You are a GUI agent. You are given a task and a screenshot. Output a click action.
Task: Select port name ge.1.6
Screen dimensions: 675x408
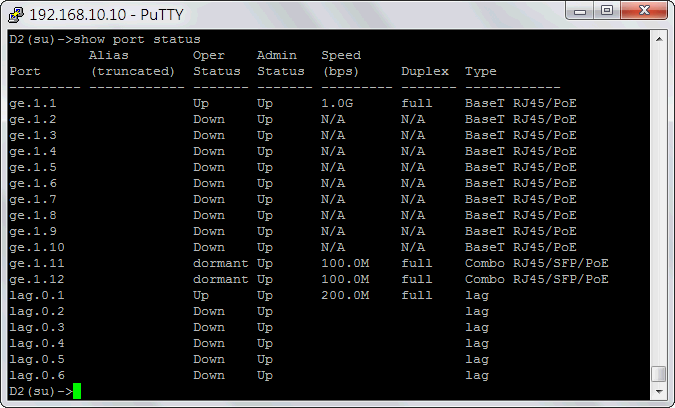pyautogui.click(x=33, y=184)
